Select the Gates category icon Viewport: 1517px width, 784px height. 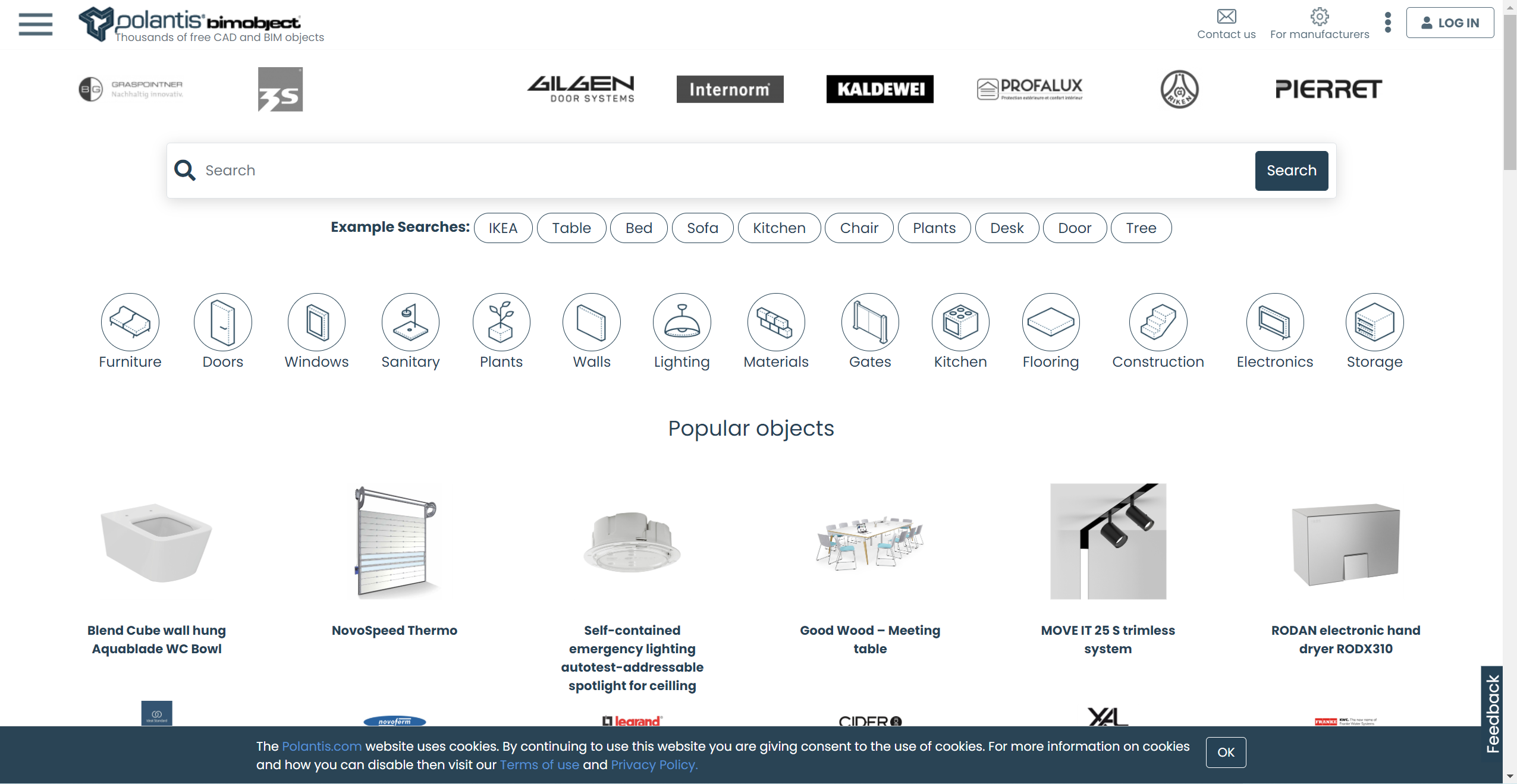[x=870, y=322]
